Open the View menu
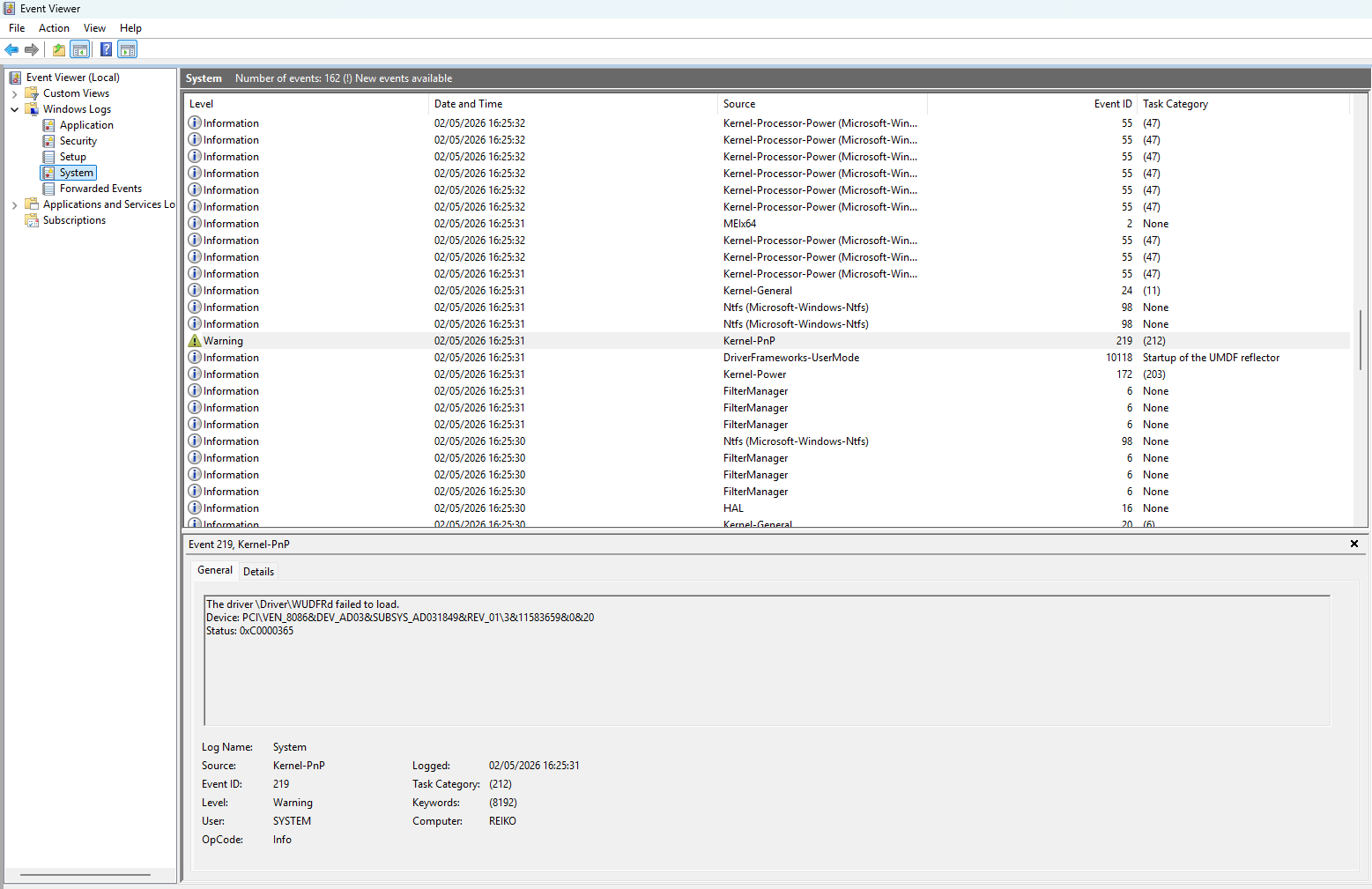The image size is (1372, 889). point(94,28)
